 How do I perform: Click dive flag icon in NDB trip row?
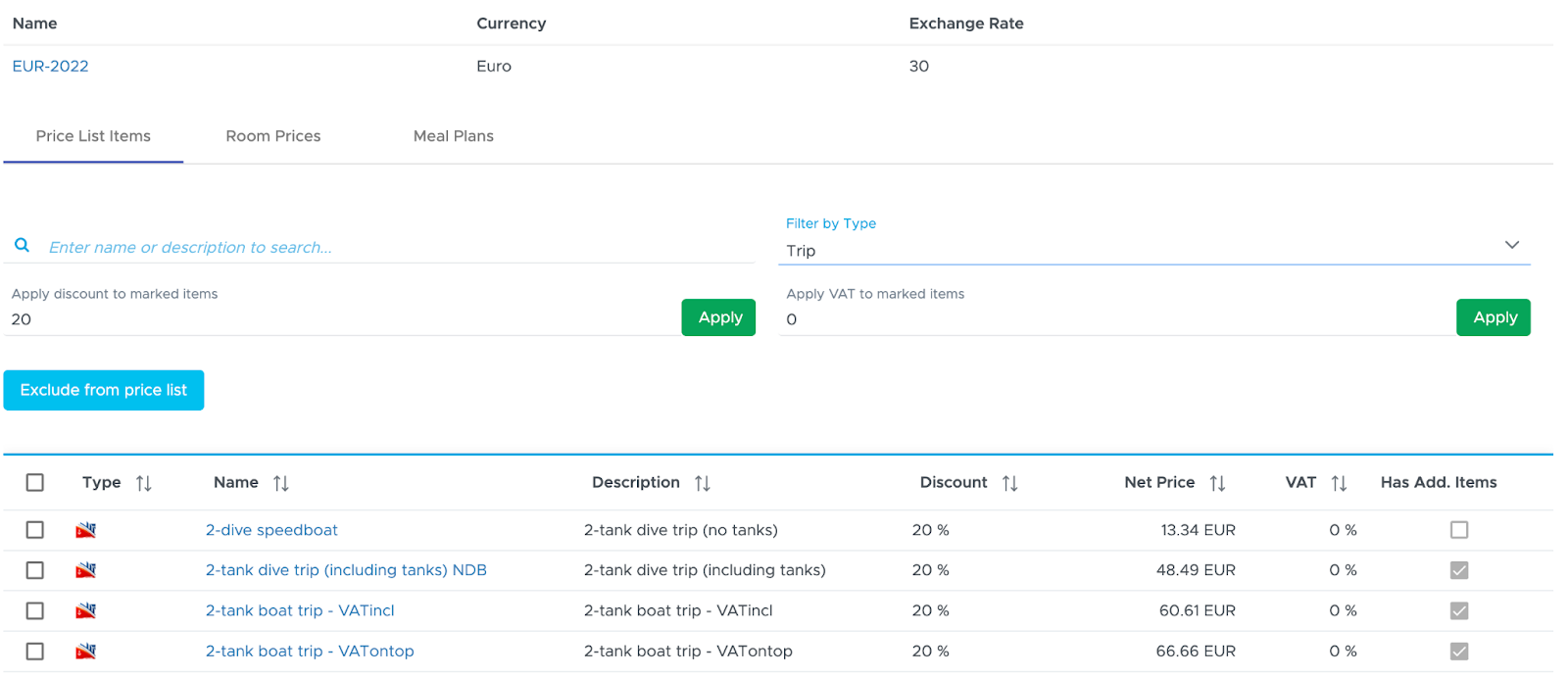86,570
